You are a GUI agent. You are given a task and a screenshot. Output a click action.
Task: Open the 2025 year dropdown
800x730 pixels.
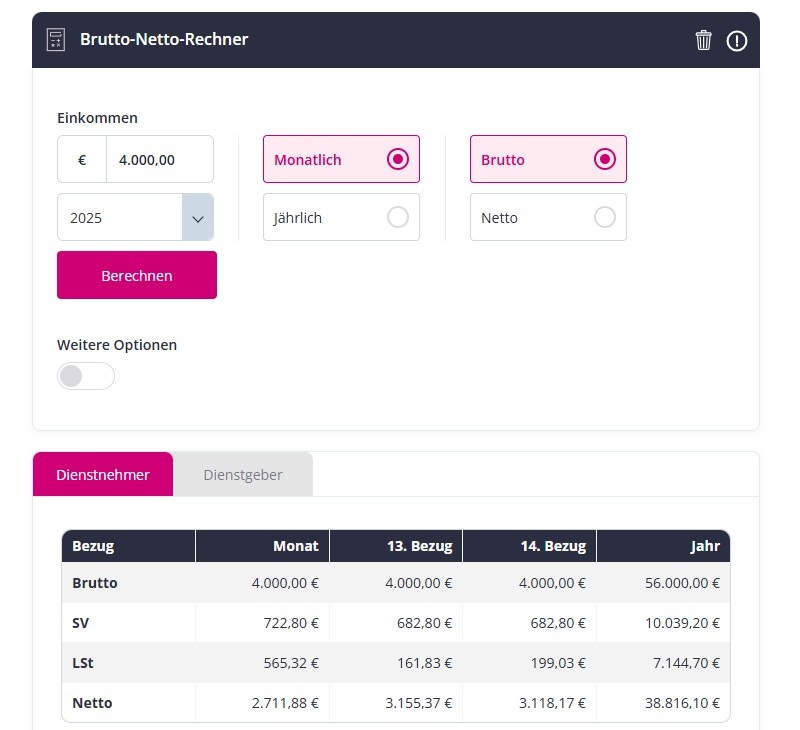tap(135, 217)
